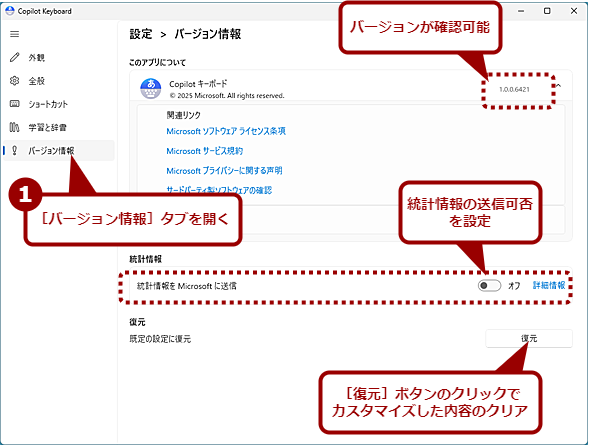Click the 関連リンク heading
Image resolution: width=589 pixels, height=446 pixels.
[184, 115]
